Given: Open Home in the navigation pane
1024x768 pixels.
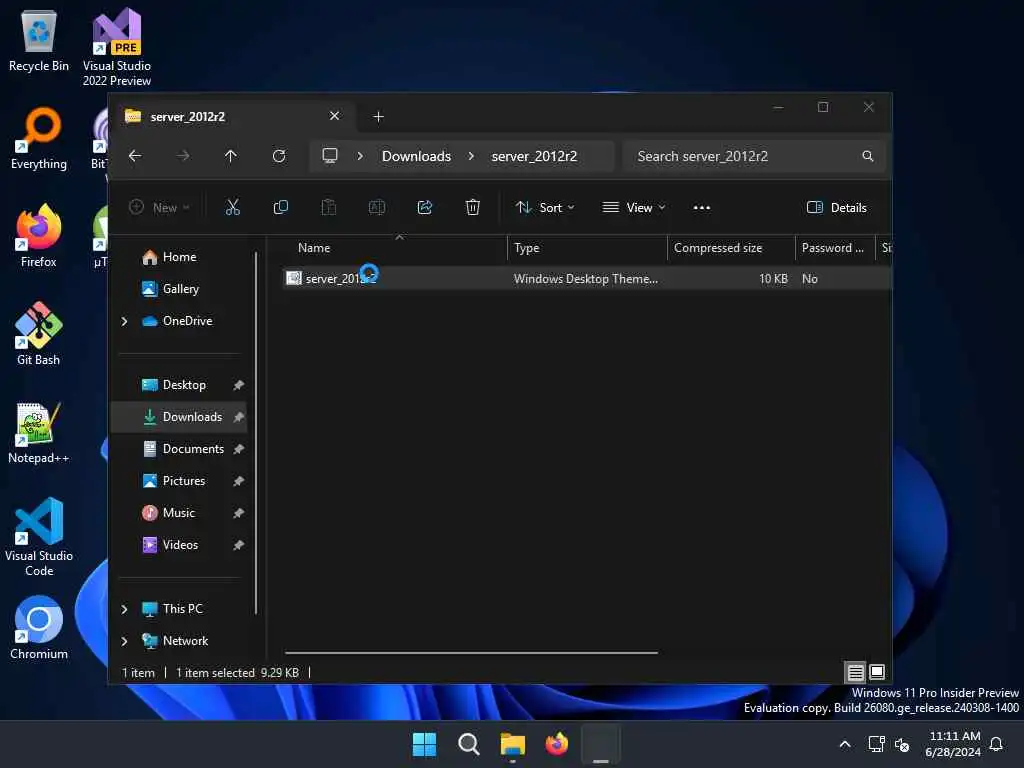Looking at the screenshot, I should click(179, 257).
